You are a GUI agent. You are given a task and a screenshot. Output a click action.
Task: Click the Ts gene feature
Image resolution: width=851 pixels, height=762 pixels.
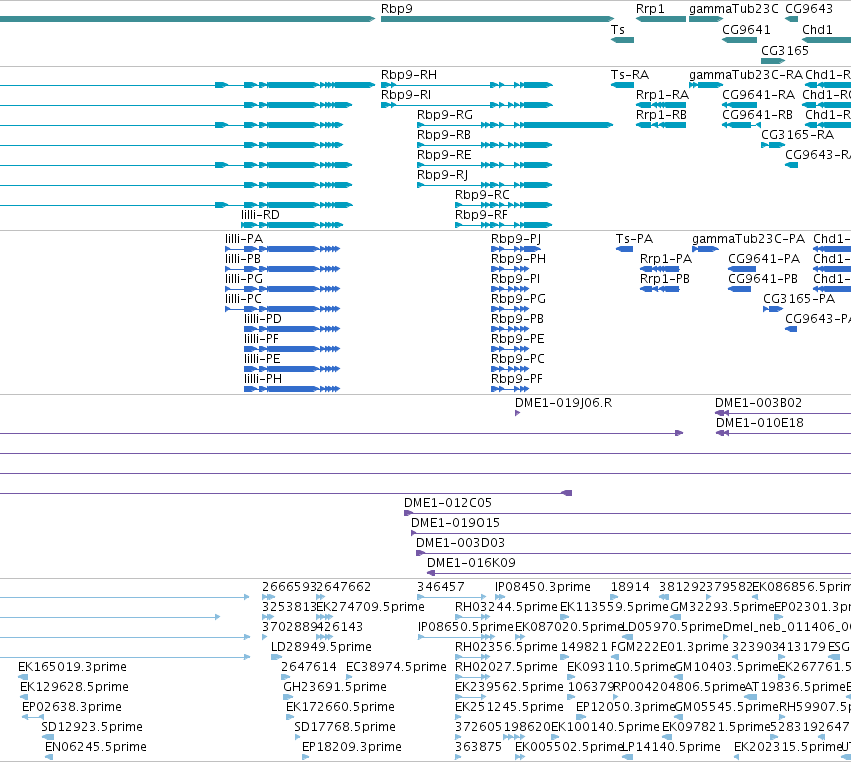tap(622, 40)
